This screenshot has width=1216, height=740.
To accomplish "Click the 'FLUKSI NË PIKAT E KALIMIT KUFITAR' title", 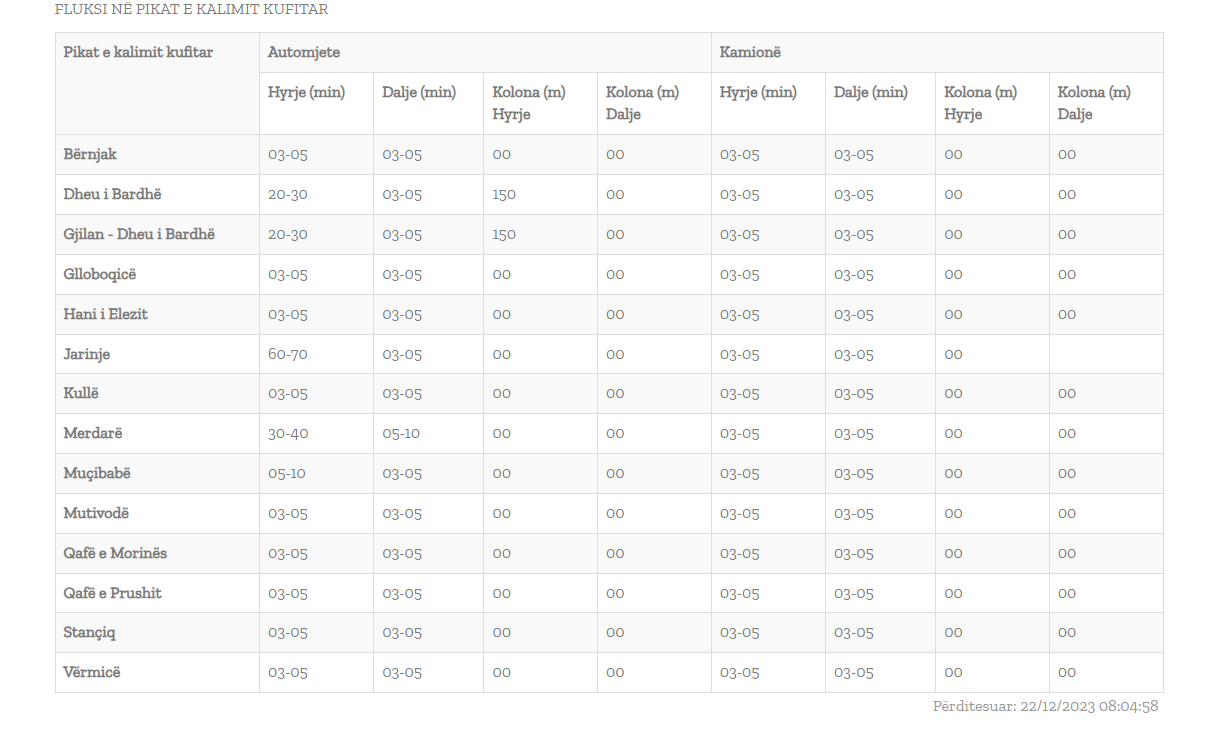I will [191, 9].
